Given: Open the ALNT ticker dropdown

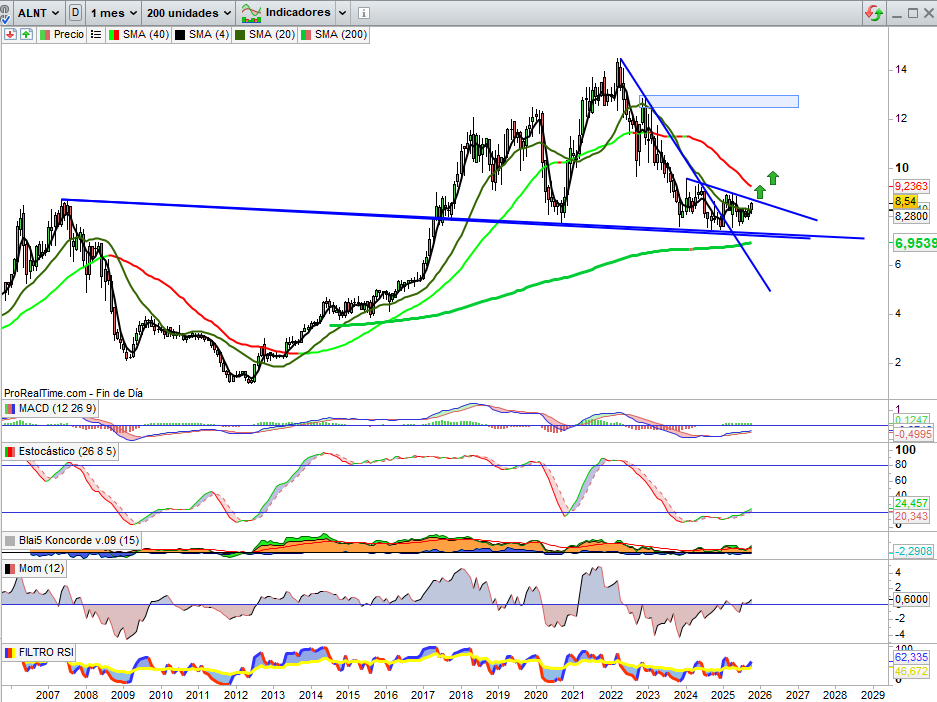Looking at the screenshot, I should pyautogui.click(x=38, y=13).
